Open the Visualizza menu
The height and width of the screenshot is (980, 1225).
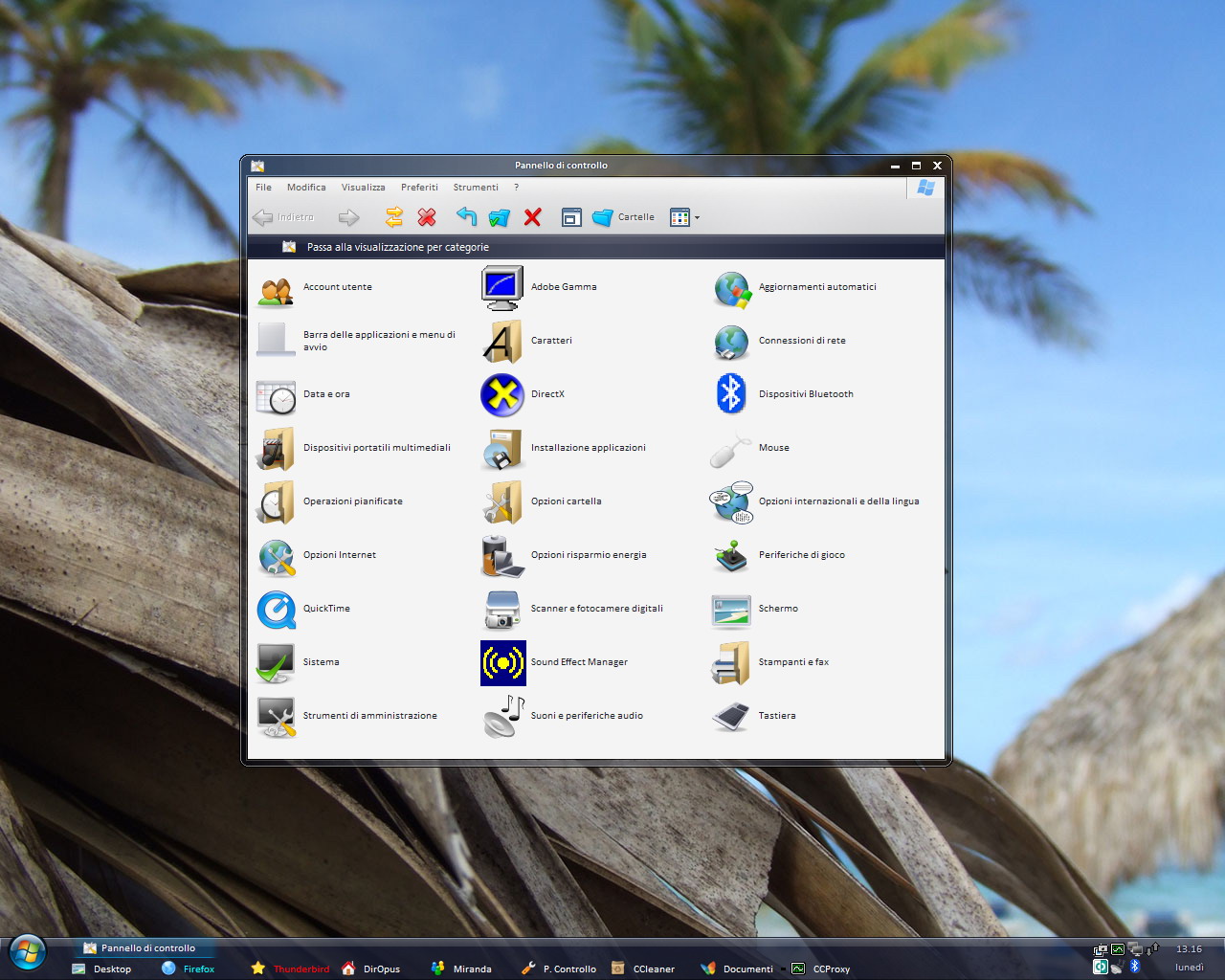pos(363,188)
